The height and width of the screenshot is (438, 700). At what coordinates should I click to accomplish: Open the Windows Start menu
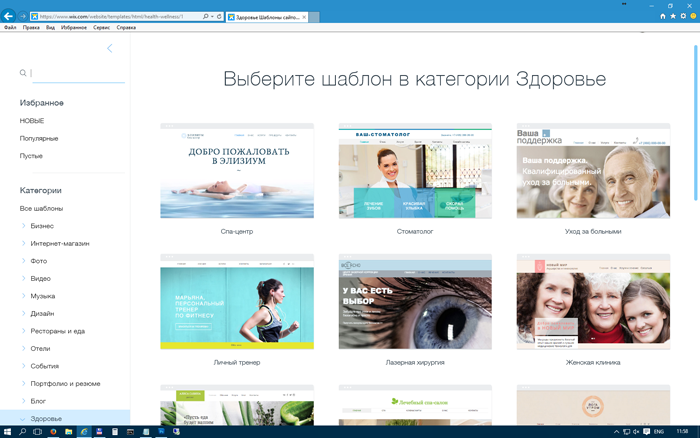[7, 432]
